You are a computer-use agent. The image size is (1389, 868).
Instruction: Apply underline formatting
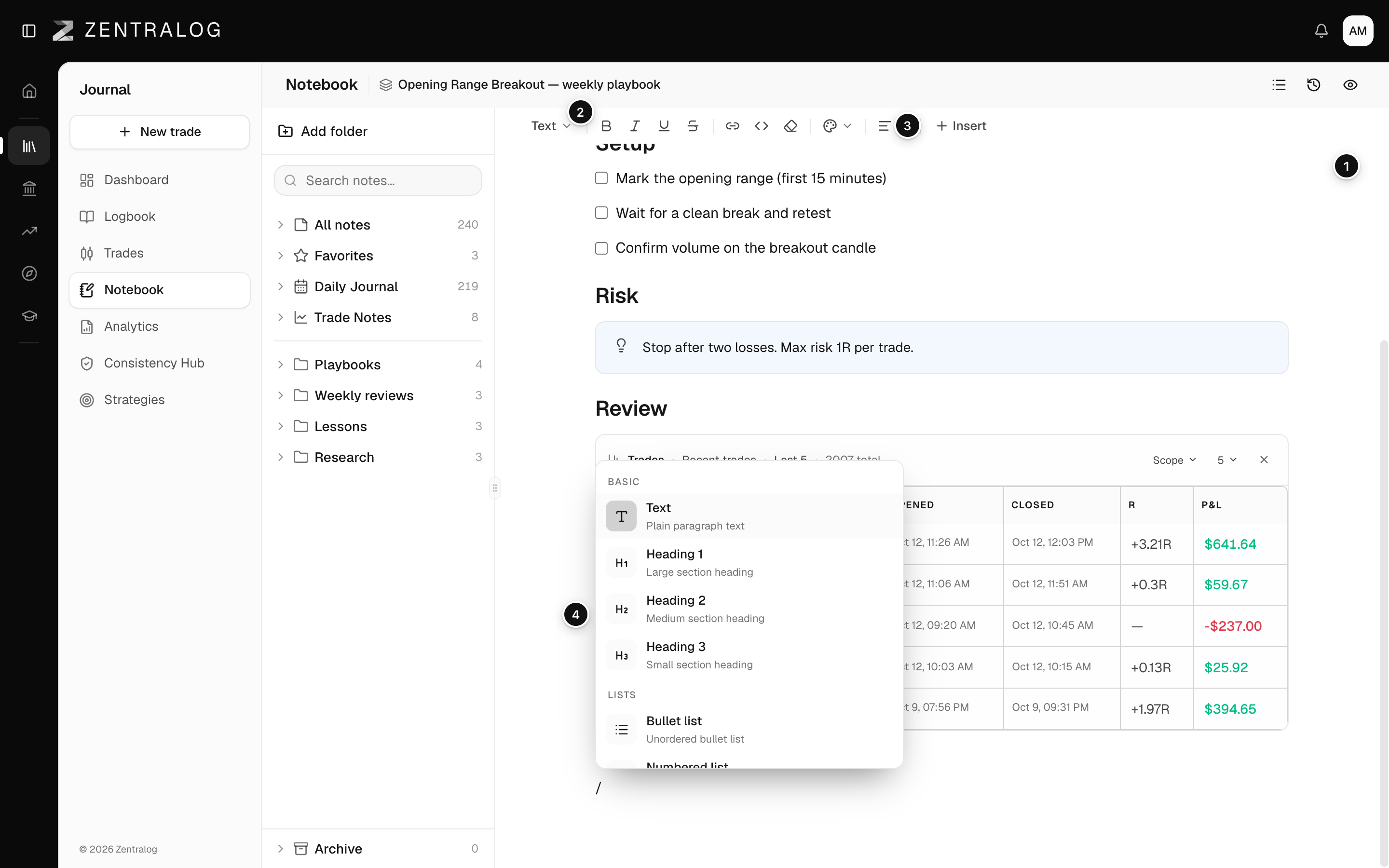click(664, 126)
